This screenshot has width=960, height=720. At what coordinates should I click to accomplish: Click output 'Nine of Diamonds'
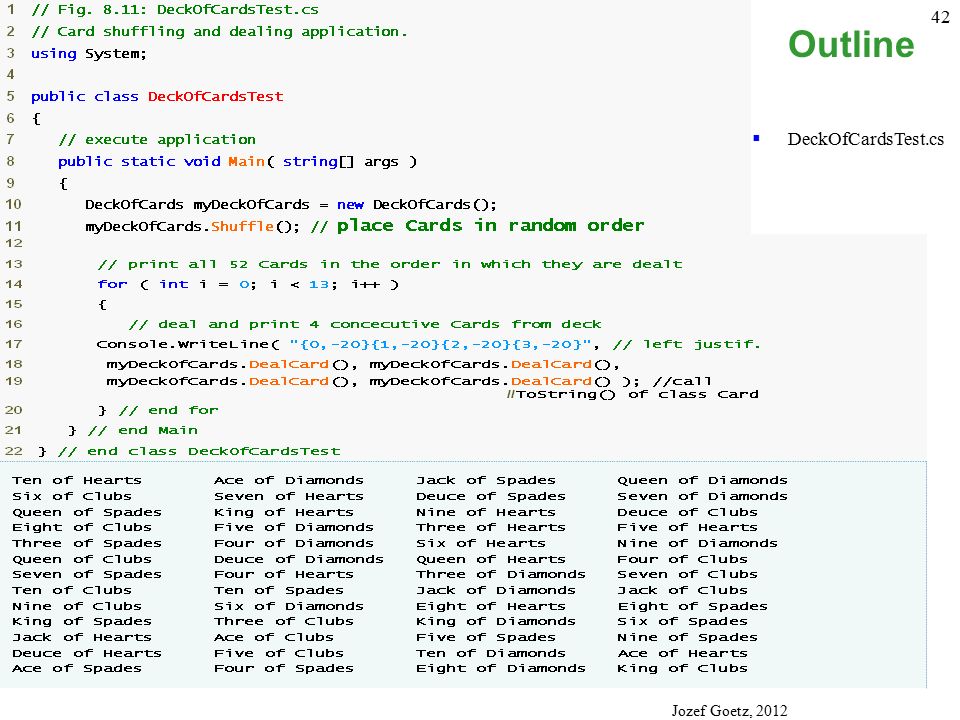tap(697, 544)
